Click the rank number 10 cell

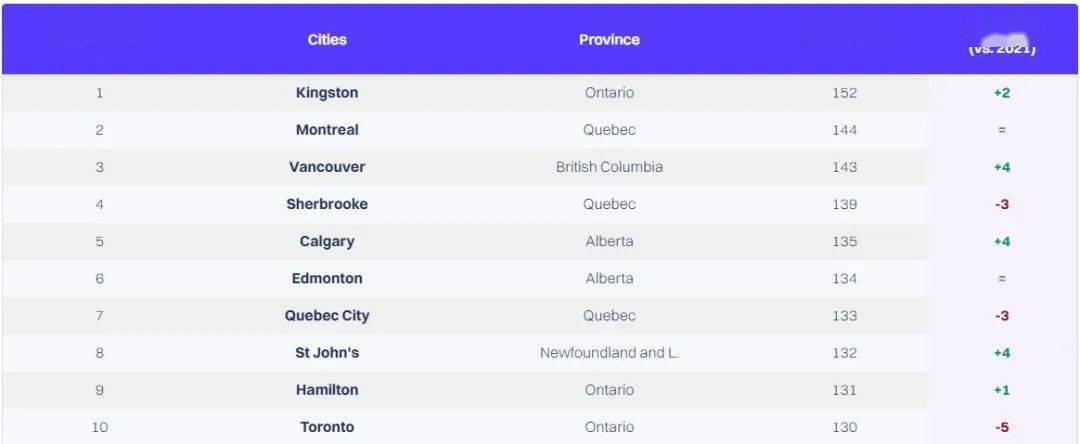99,427
